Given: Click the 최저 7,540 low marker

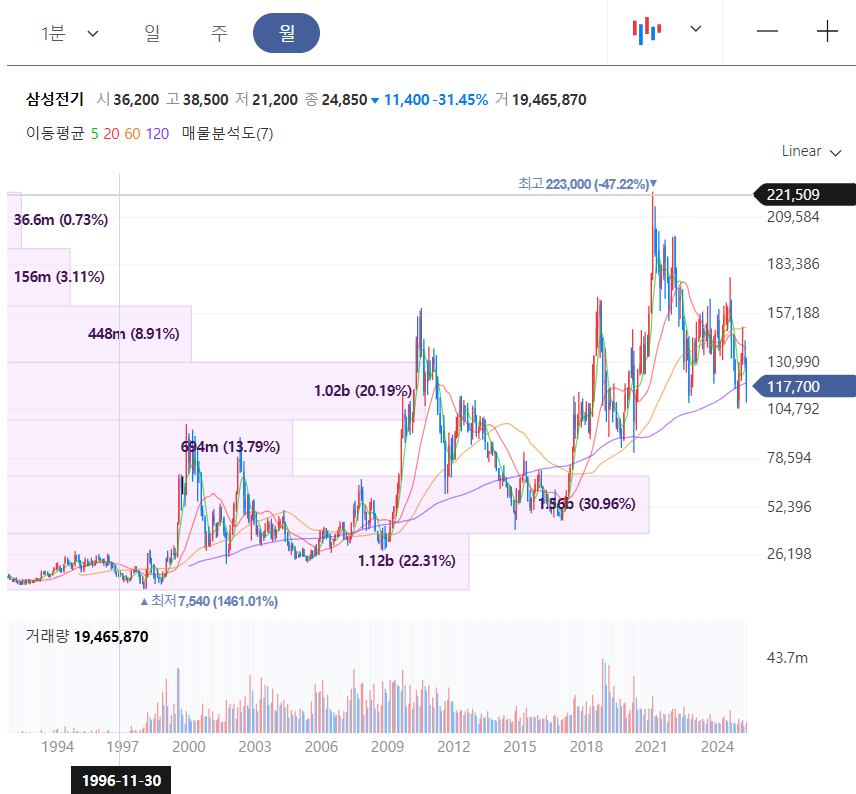Looking at the screenshot, I should (209, 601).
